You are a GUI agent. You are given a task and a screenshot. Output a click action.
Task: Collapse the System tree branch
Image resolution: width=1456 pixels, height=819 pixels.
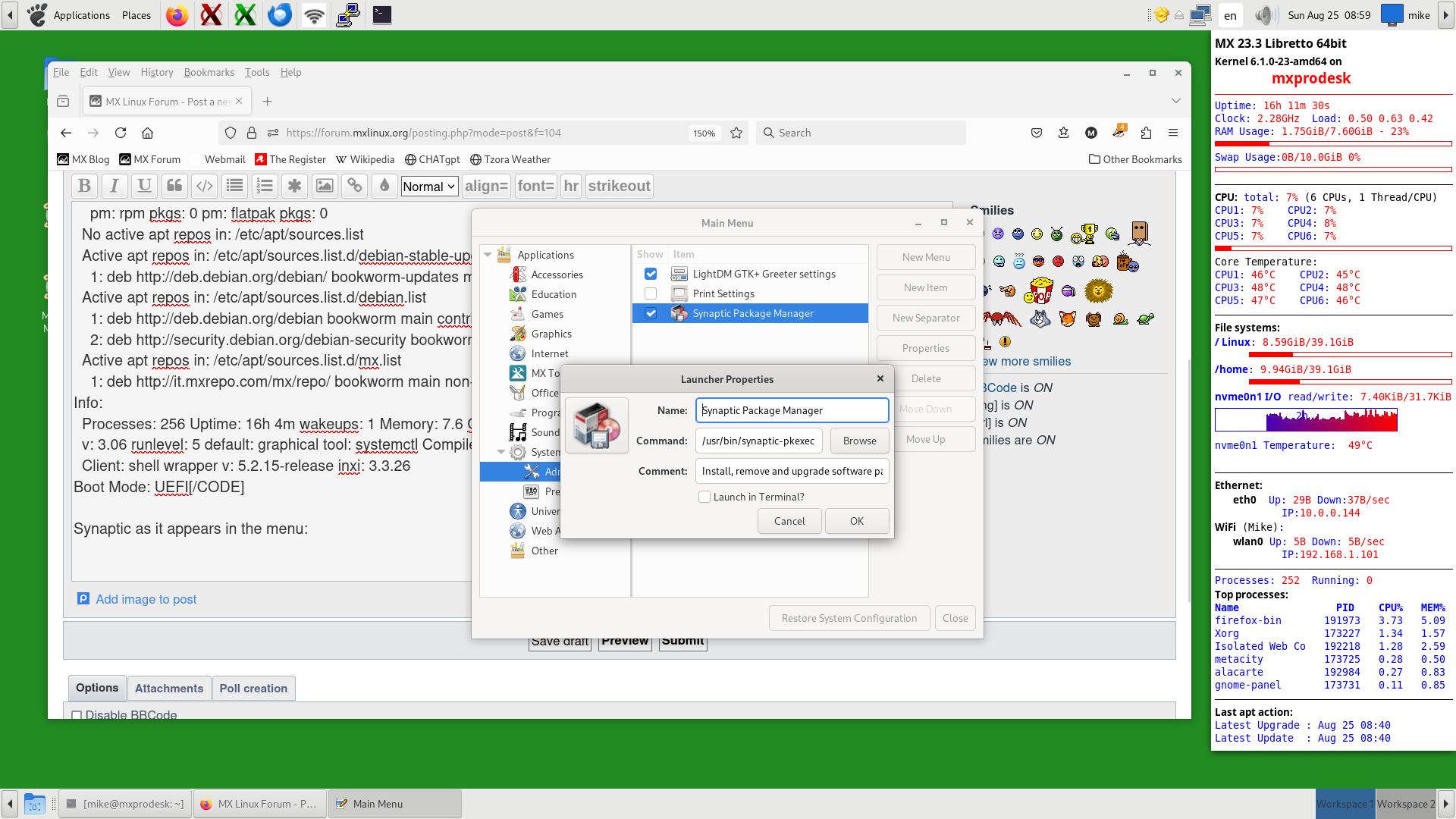click(501, 452)
